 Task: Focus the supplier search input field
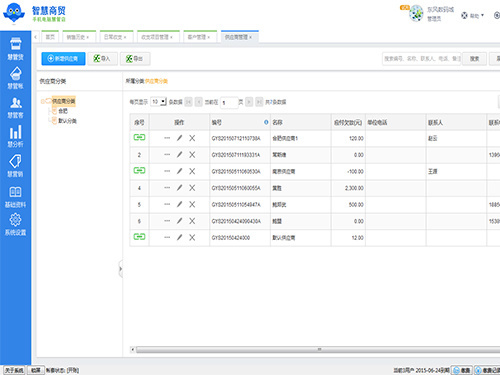421,59
